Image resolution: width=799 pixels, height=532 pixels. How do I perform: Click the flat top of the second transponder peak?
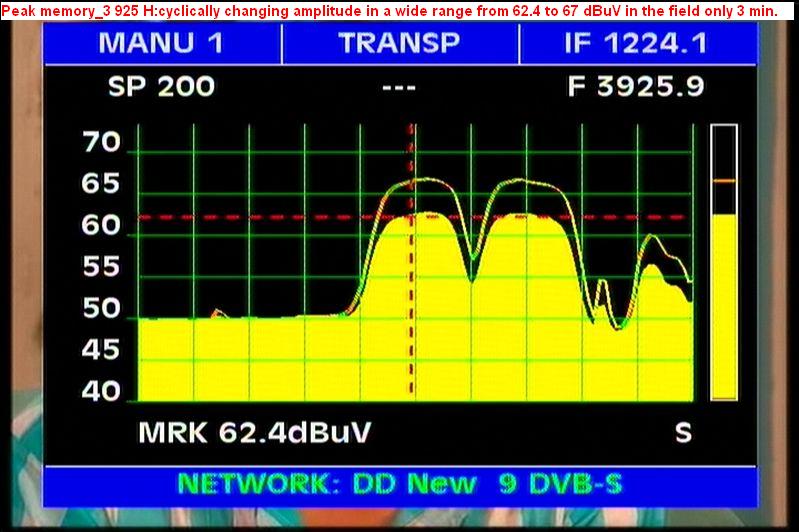[530, 215]
